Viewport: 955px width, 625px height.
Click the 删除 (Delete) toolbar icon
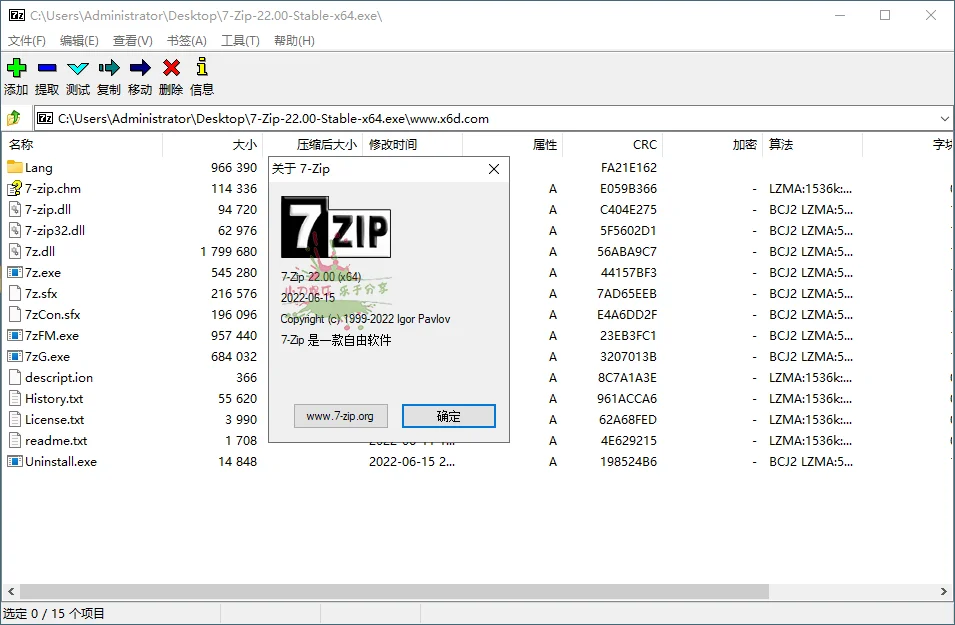coord(170,68)
